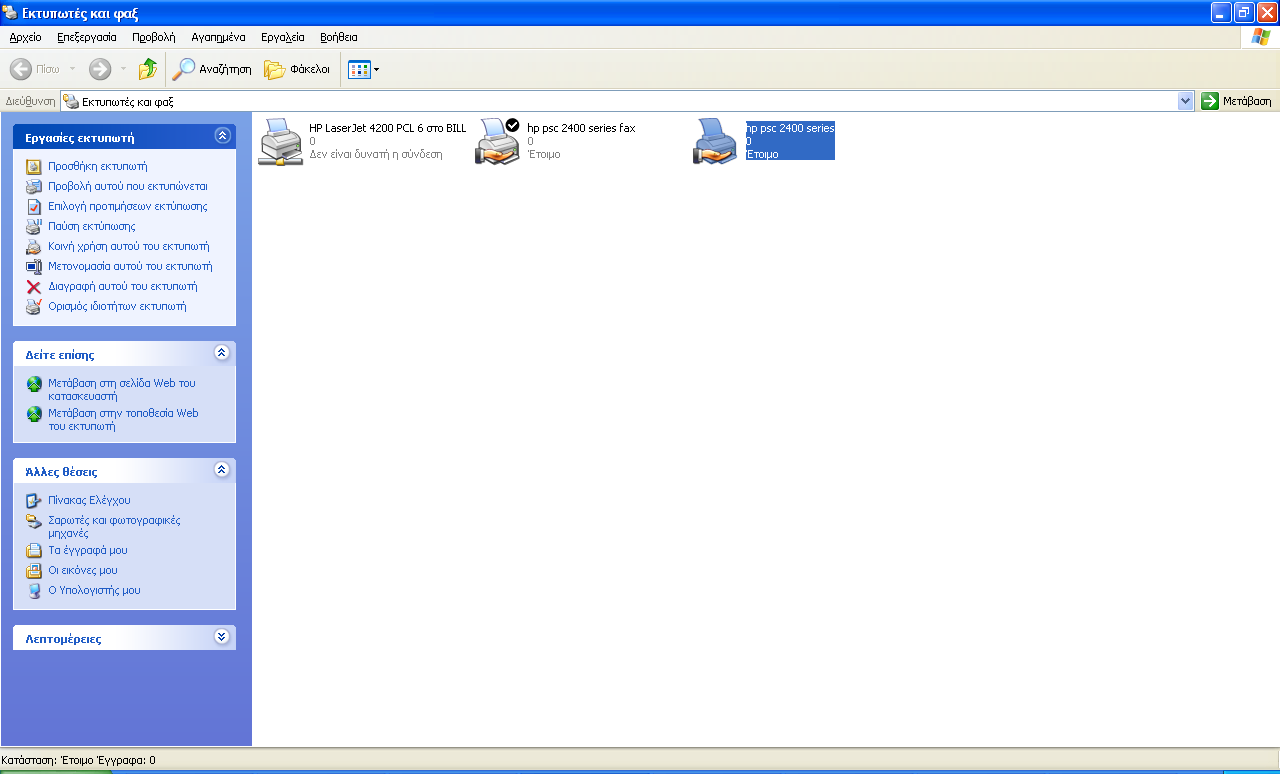Select the hp psc 2400 series printer icon
This screenshot has height=774, width=1280.
click(716, 141)
